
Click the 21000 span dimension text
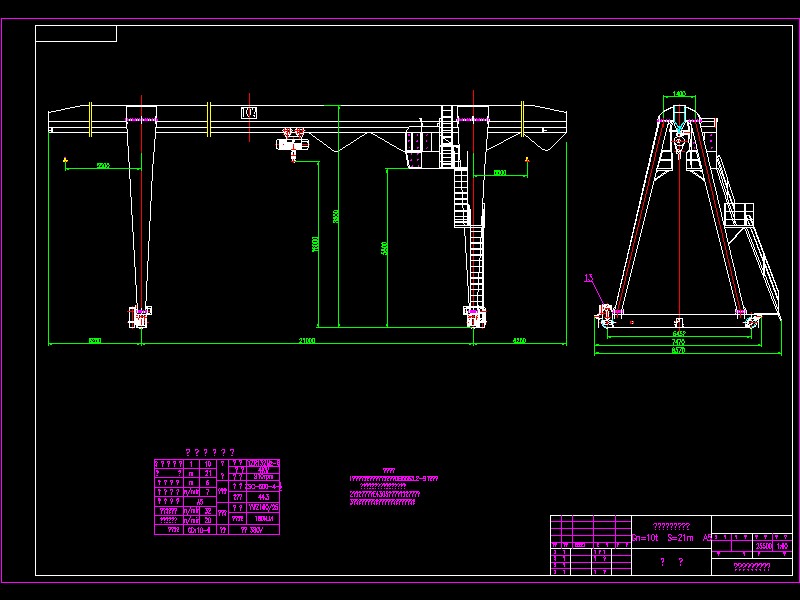click(307, 341)
